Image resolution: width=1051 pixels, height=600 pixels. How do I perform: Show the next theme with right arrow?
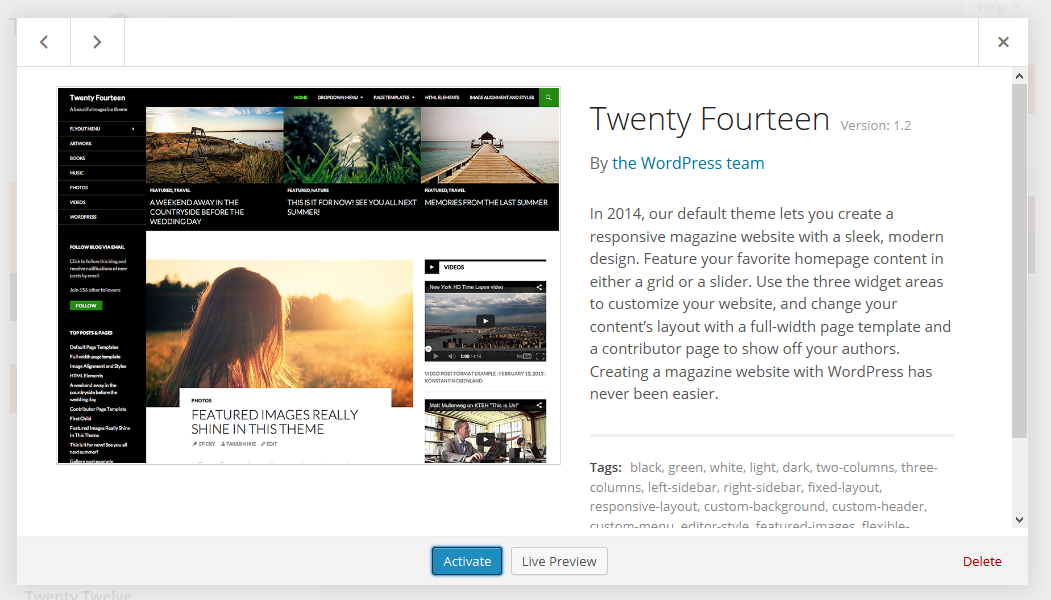coord(97,42)
